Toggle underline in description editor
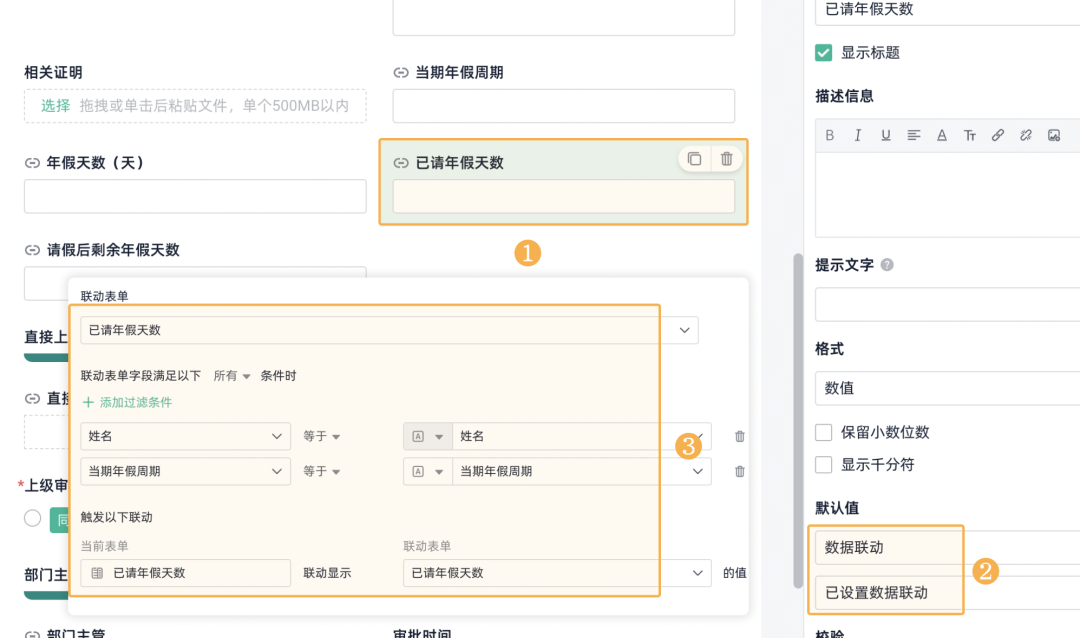The image size is (1080, 638). tap(886, 135)
